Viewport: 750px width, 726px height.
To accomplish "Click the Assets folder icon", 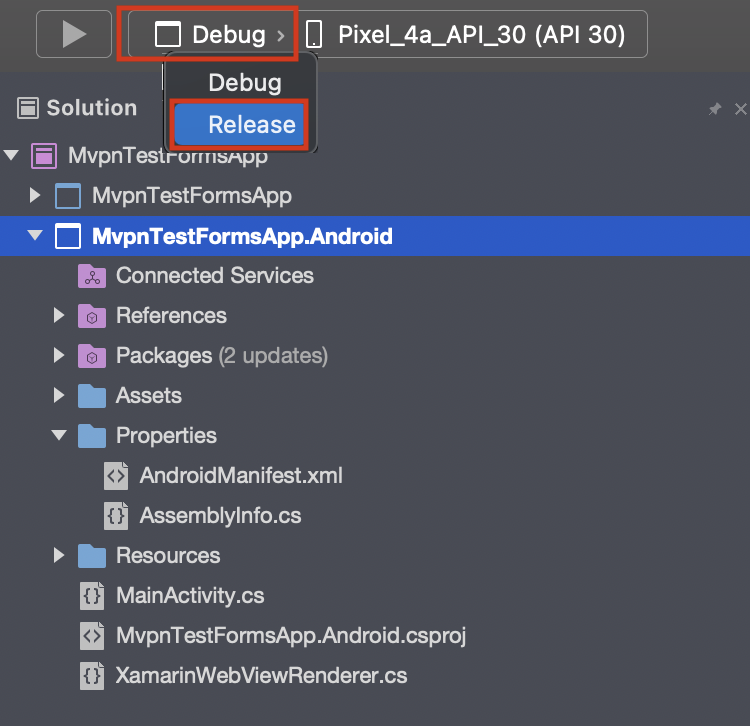I will point(92,396).
